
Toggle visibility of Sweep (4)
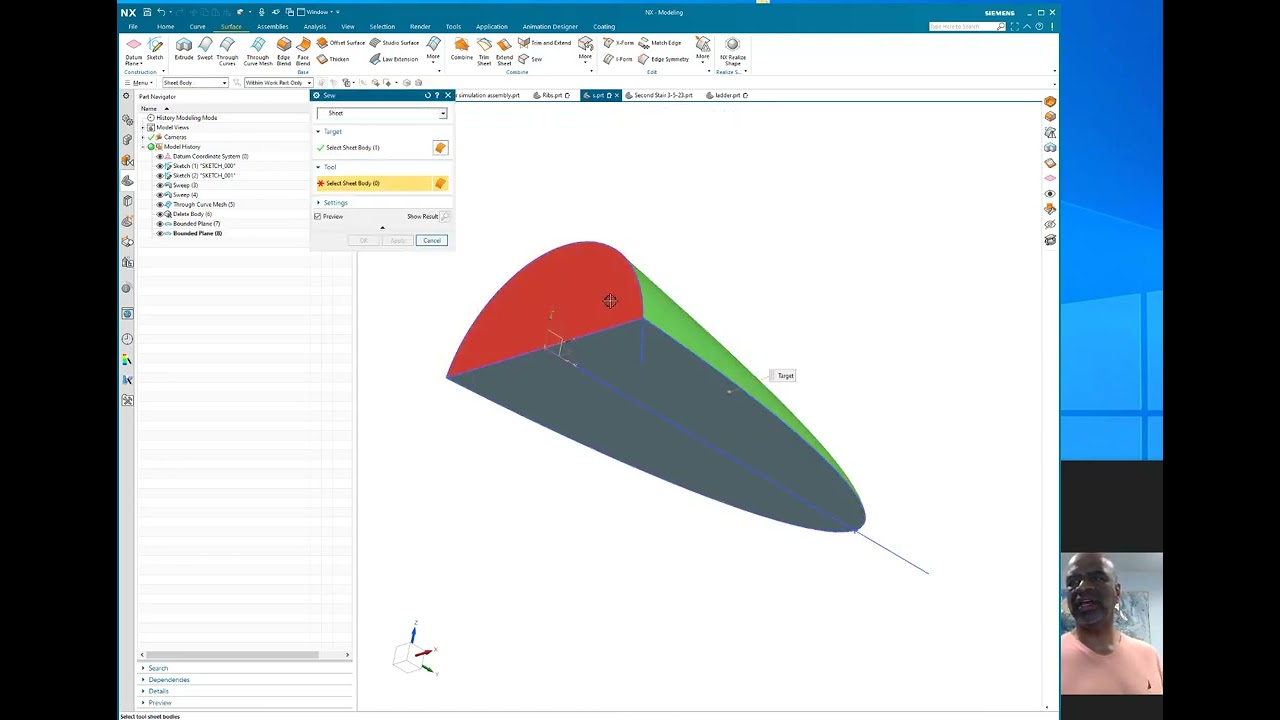click(160, 195)
